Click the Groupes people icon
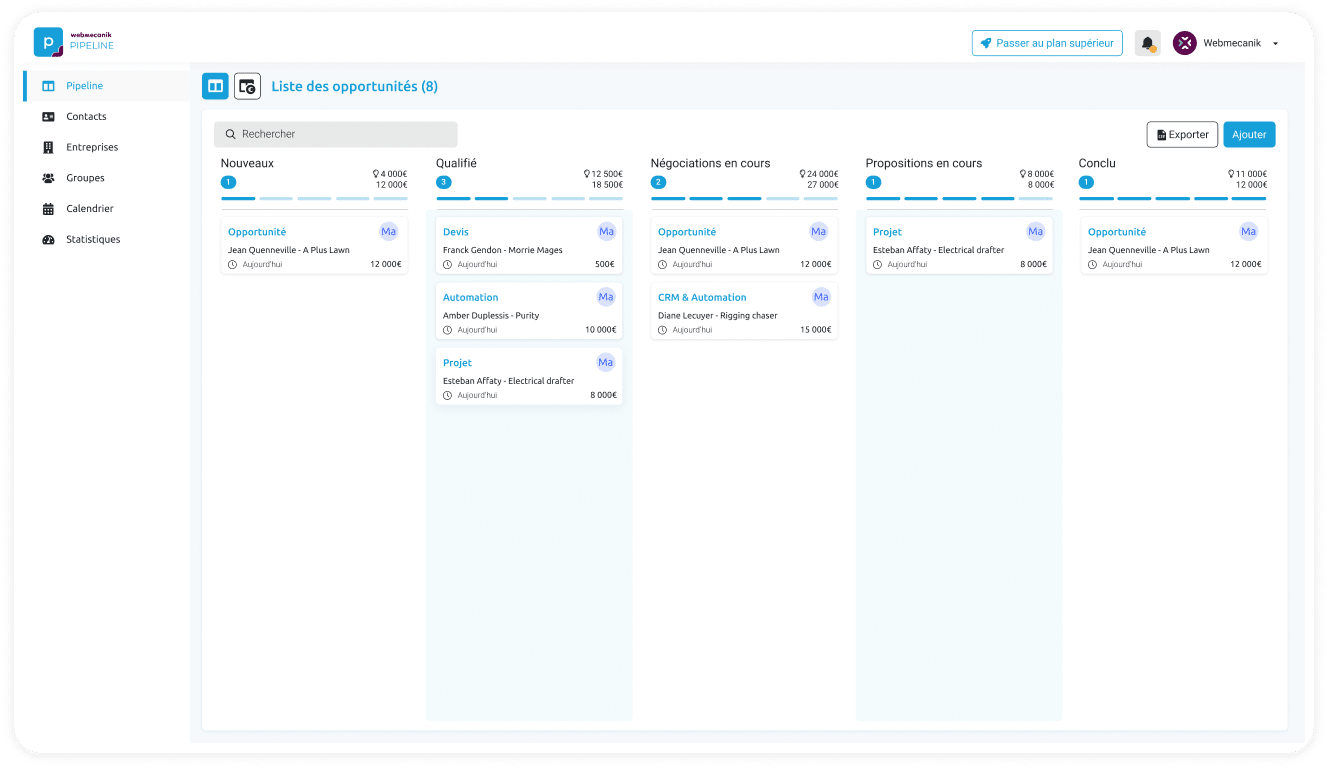This screenshot has height=768, width=1328. tap(48, 178)
